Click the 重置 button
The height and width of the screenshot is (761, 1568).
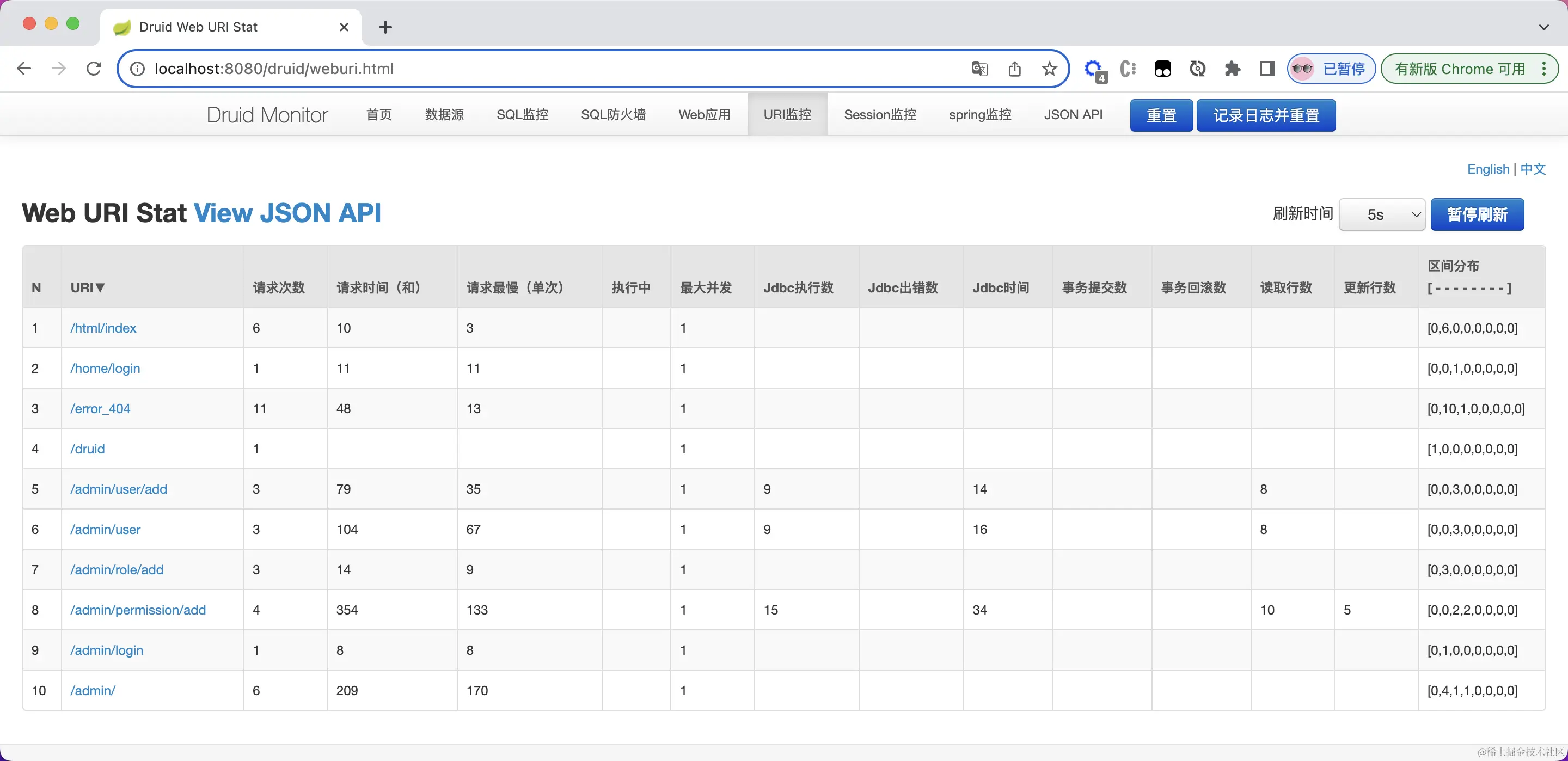[x=1161, y=115]
